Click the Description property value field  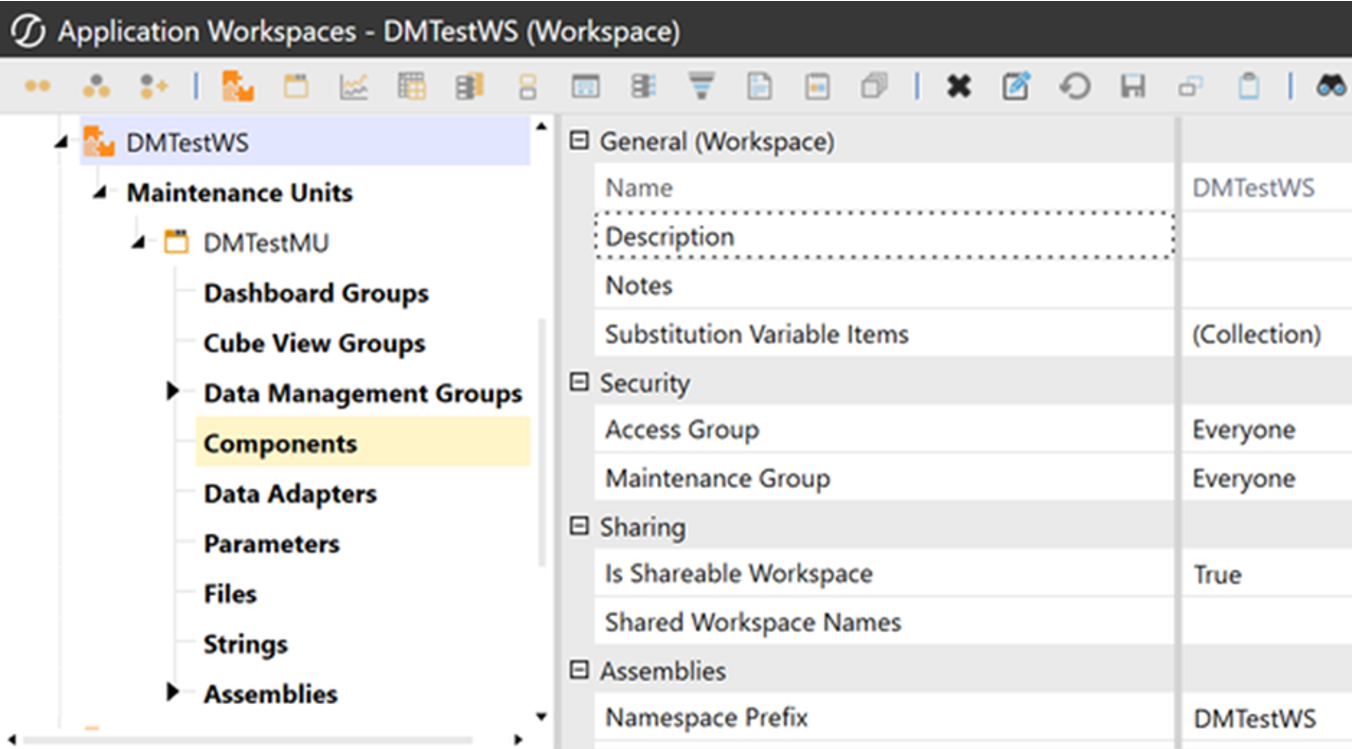[1265, 237]
